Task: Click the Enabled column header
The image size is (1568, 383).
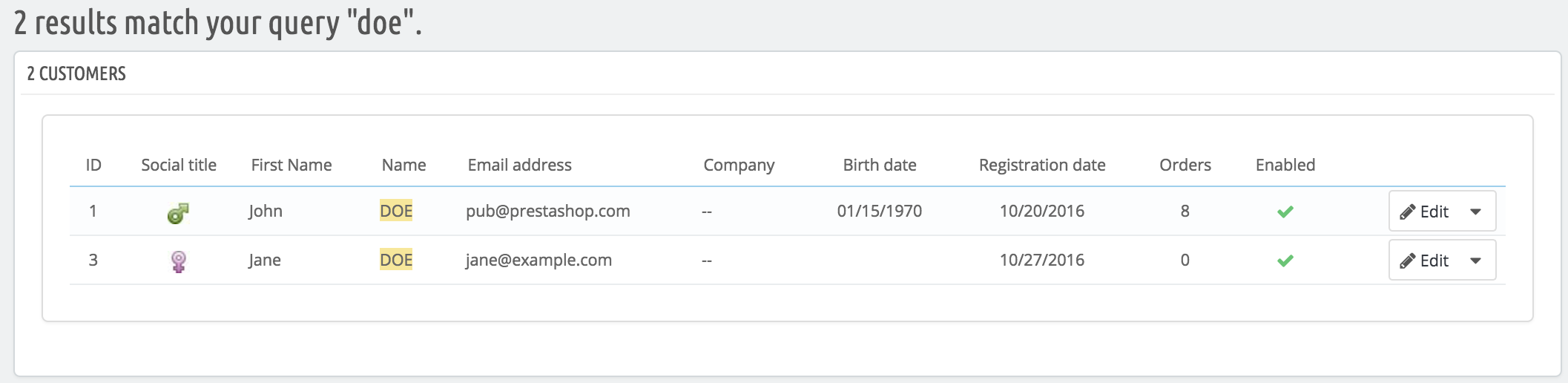Action: click(1285, 165)
